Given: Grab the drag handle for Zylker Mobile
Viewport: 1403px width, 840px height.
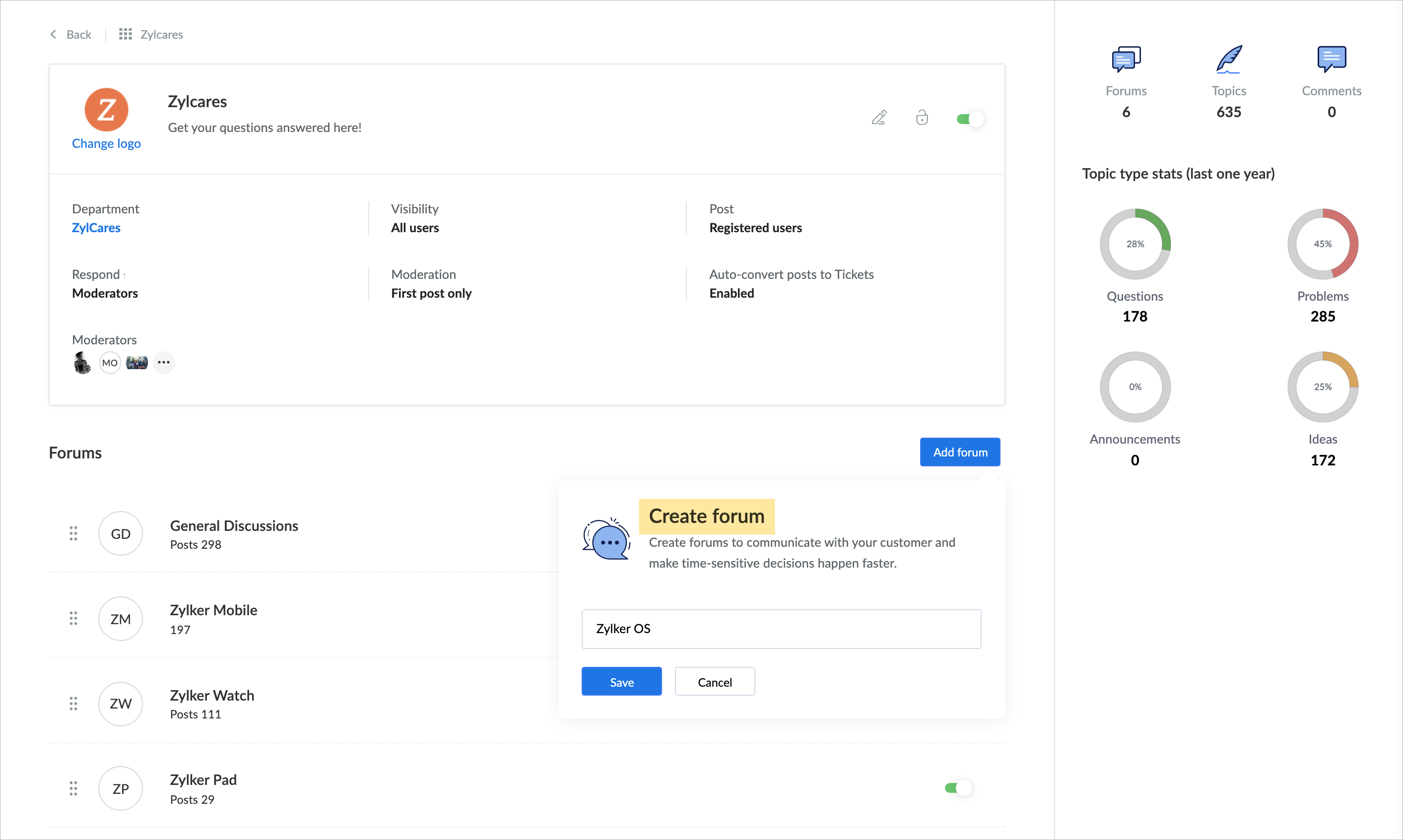Looking at the screenshot, I should pos(73,618).
